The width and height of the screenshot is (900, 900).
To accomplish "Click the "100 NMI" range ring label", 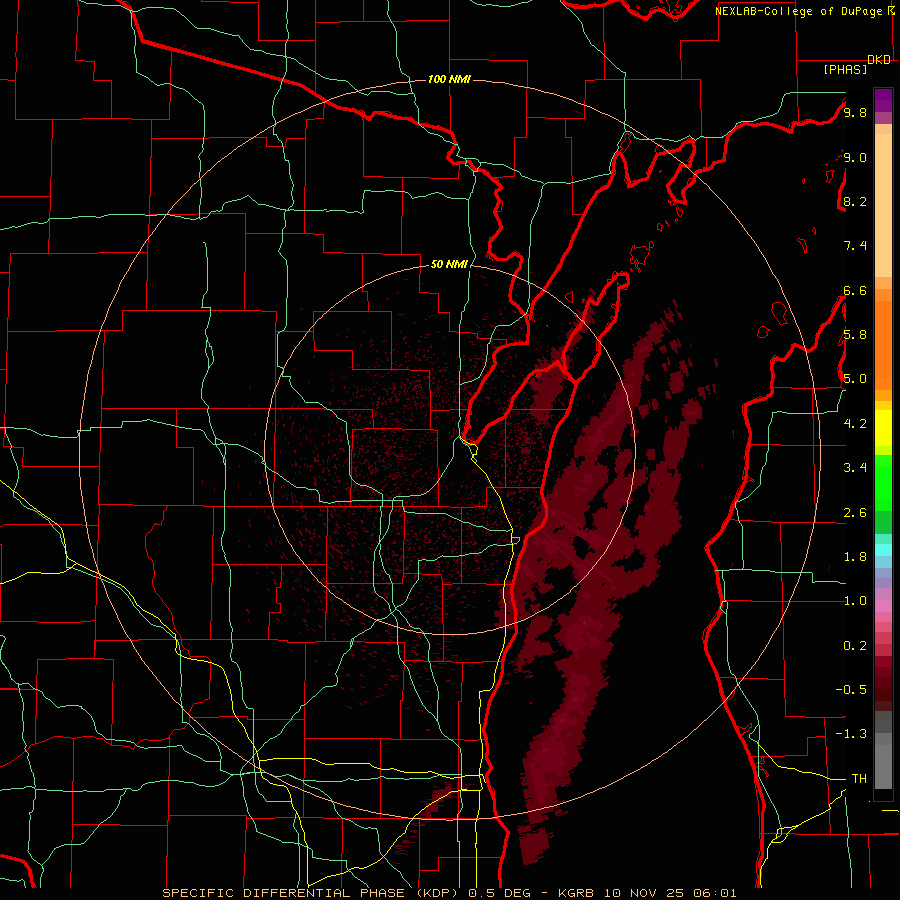I will click(449, 79).
